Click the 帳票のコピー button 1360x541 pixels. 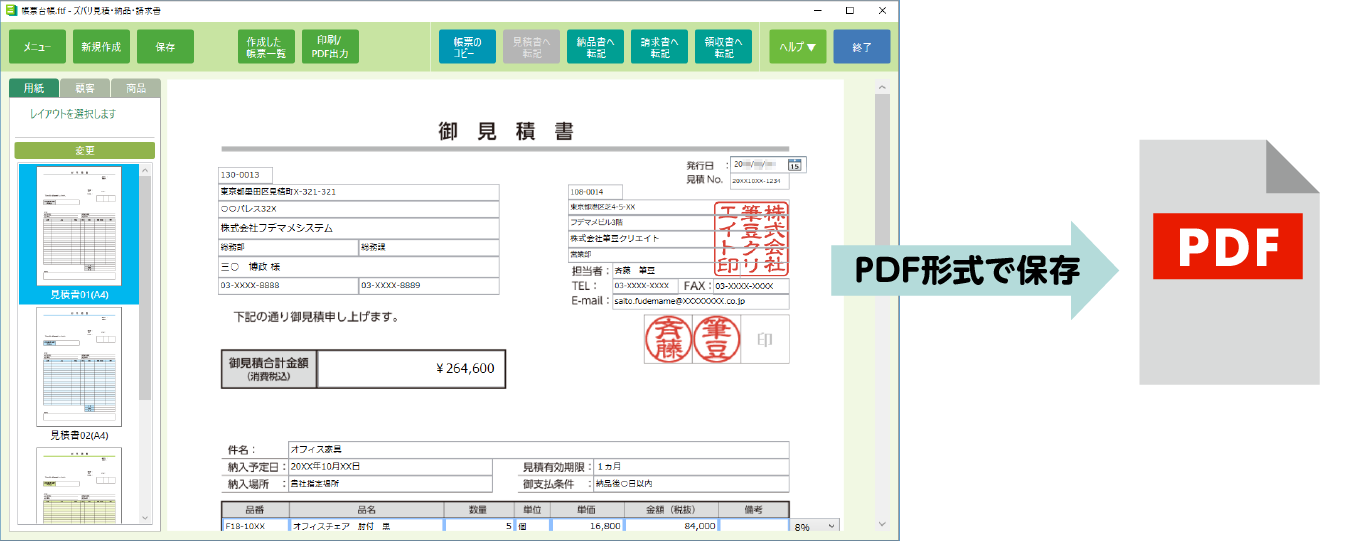(467, 47)
